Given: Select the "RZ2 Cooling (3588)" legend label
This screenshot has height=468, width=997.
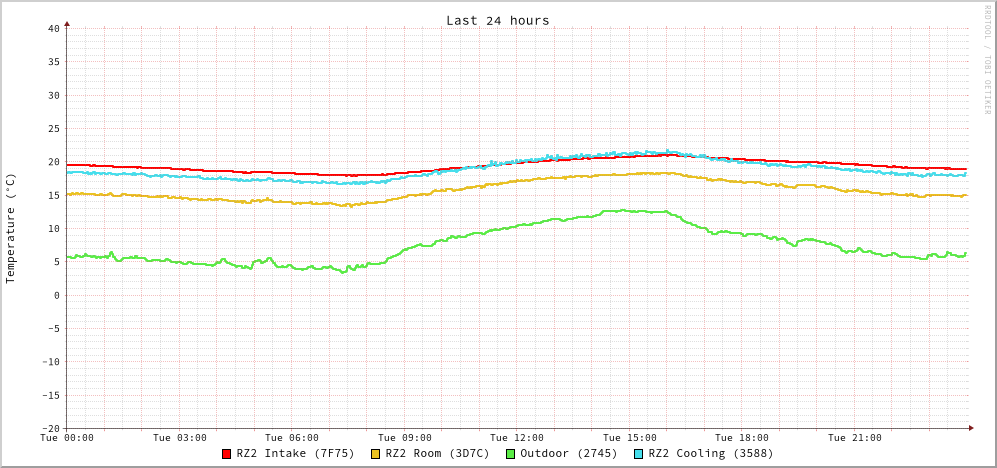Looking at the screenshot, I should [710, 453].
